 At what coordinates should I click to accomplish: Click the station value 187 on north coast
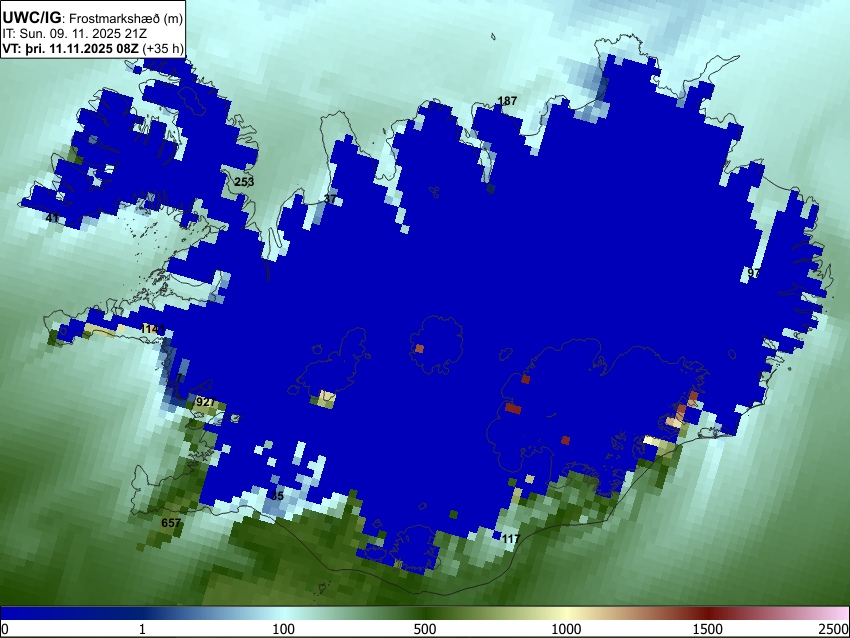point(507,101)
